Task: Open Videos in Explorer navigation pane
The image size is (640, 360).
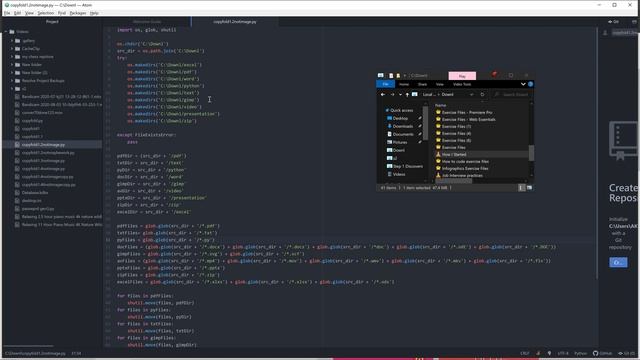Action: [x=399, y=174]
